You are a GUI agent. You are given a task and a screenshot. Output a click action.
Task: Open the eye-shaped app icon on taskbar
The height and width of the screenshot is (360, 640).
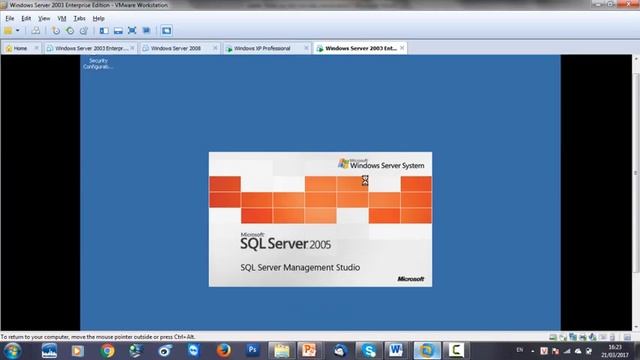[x=165, y=351]
